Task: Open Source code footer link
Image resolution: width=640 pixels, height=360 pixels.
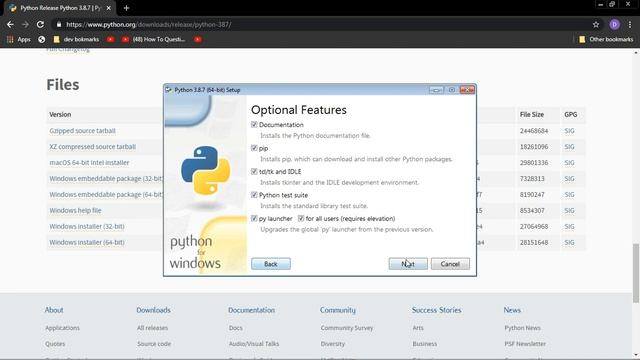Action: point(154,344)
